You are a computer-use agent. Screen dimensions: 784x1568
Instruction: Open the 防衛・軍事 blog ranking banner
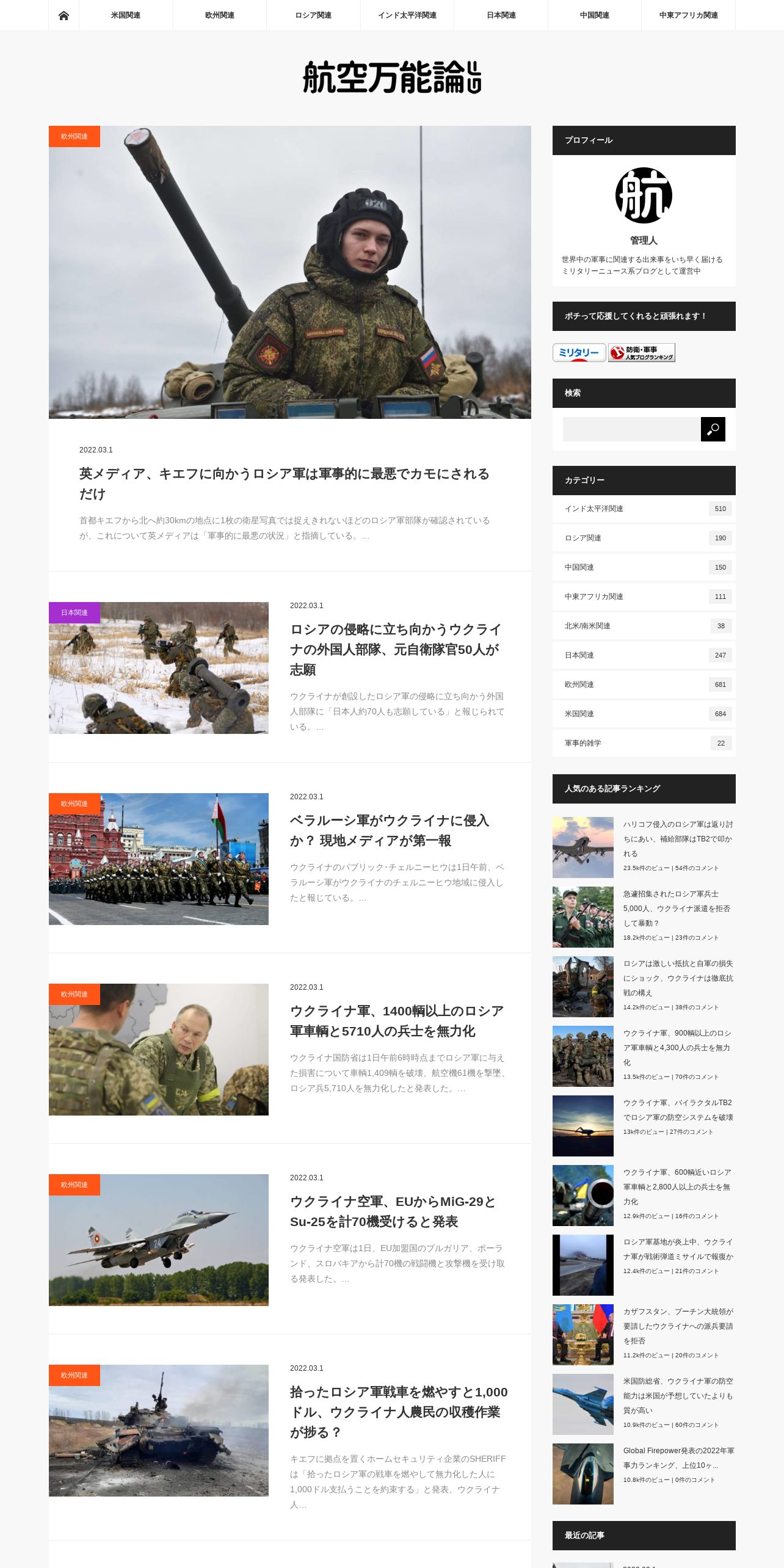pyautogui.click(x=642, y=352)
